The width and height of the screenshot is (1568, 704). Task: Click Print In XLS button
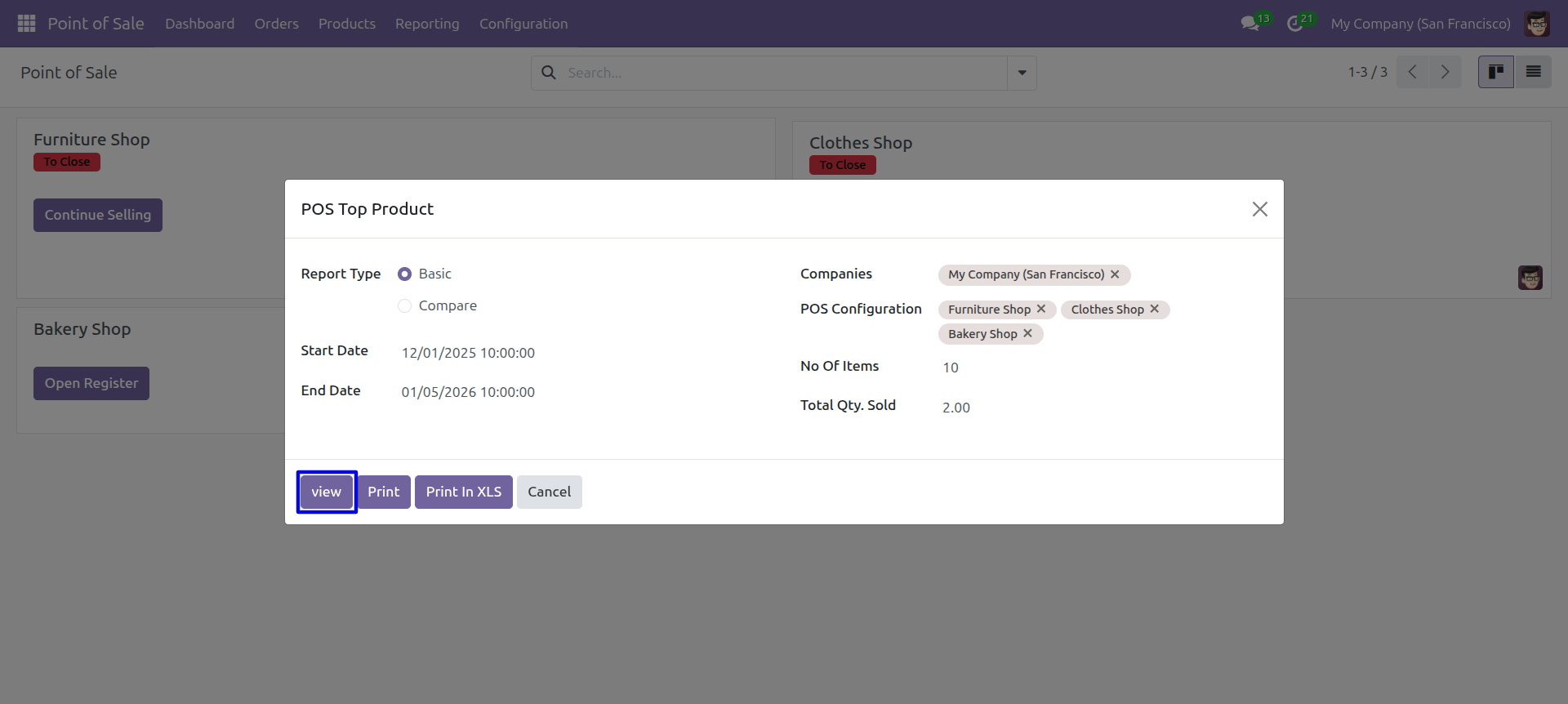tap(464, 492)
